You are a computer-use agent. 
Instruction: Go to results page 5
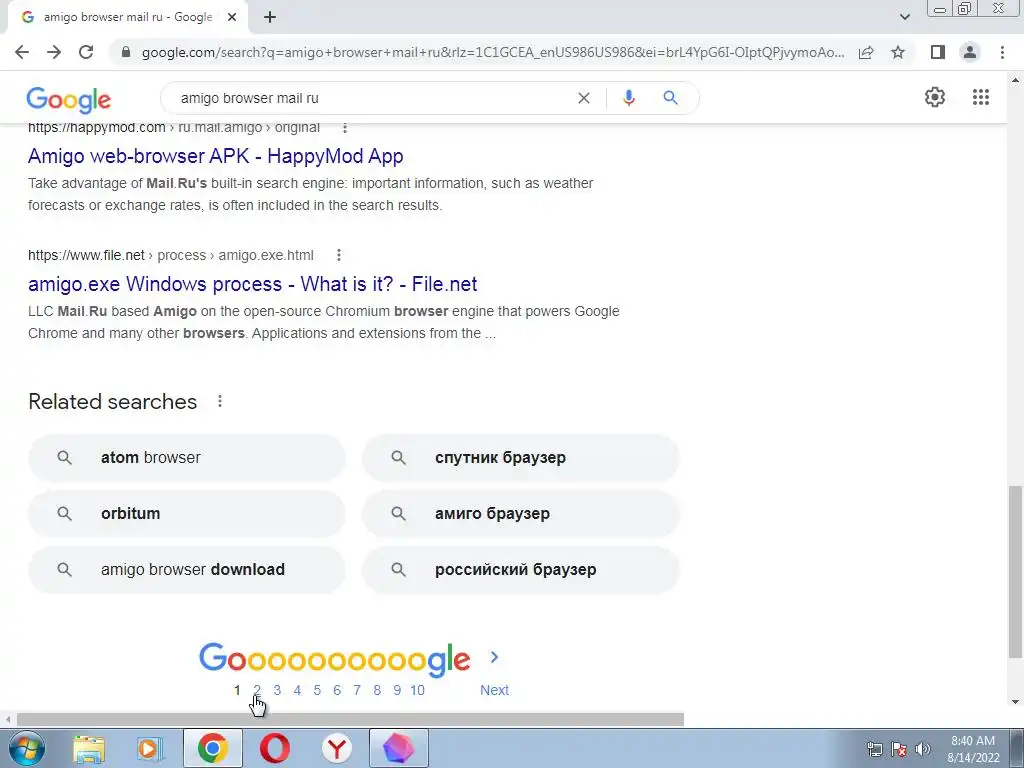[317, 690]
